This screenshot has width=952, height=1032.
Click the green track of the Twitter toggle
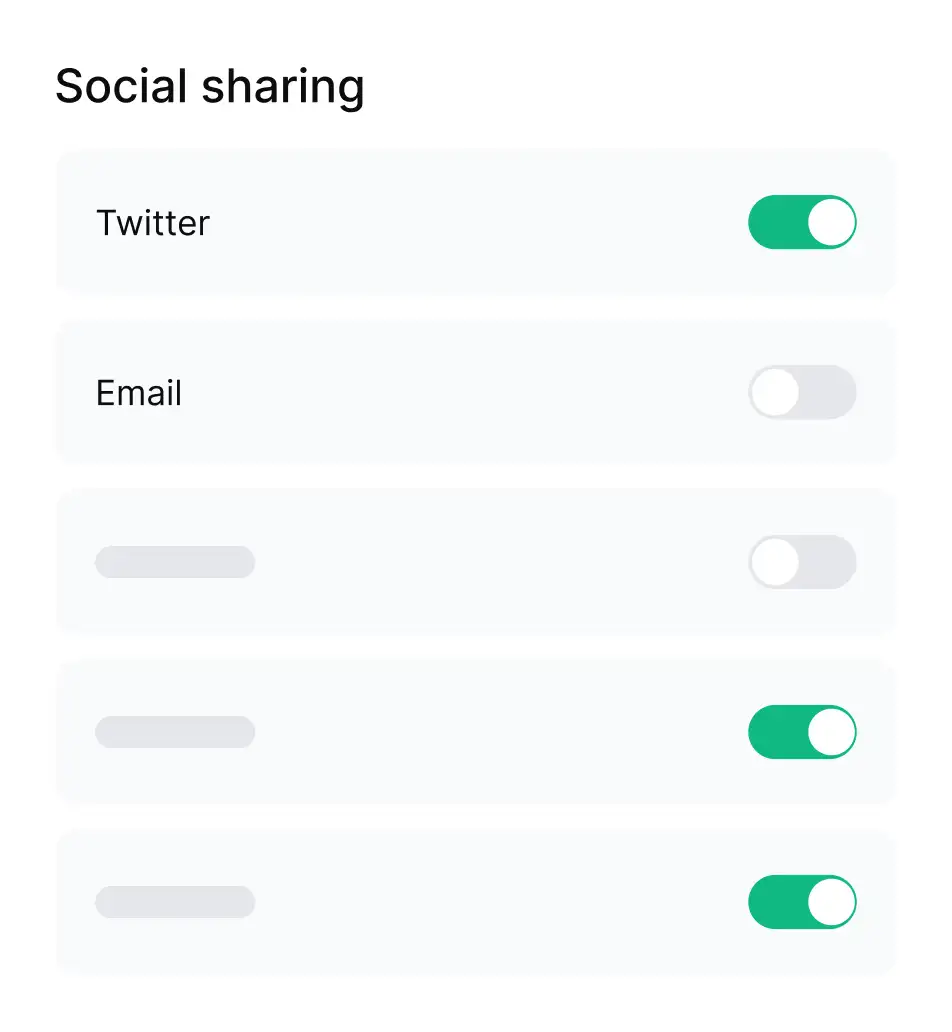tap(775, 222)
